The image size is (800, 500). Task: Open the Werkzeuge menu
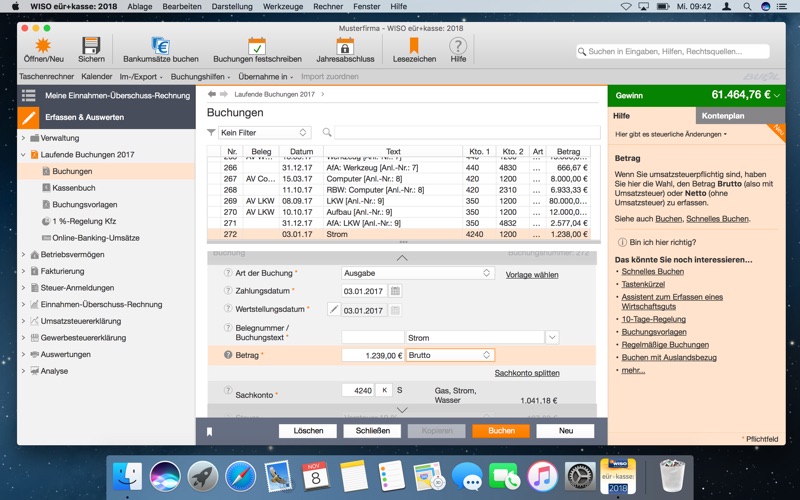283,6
